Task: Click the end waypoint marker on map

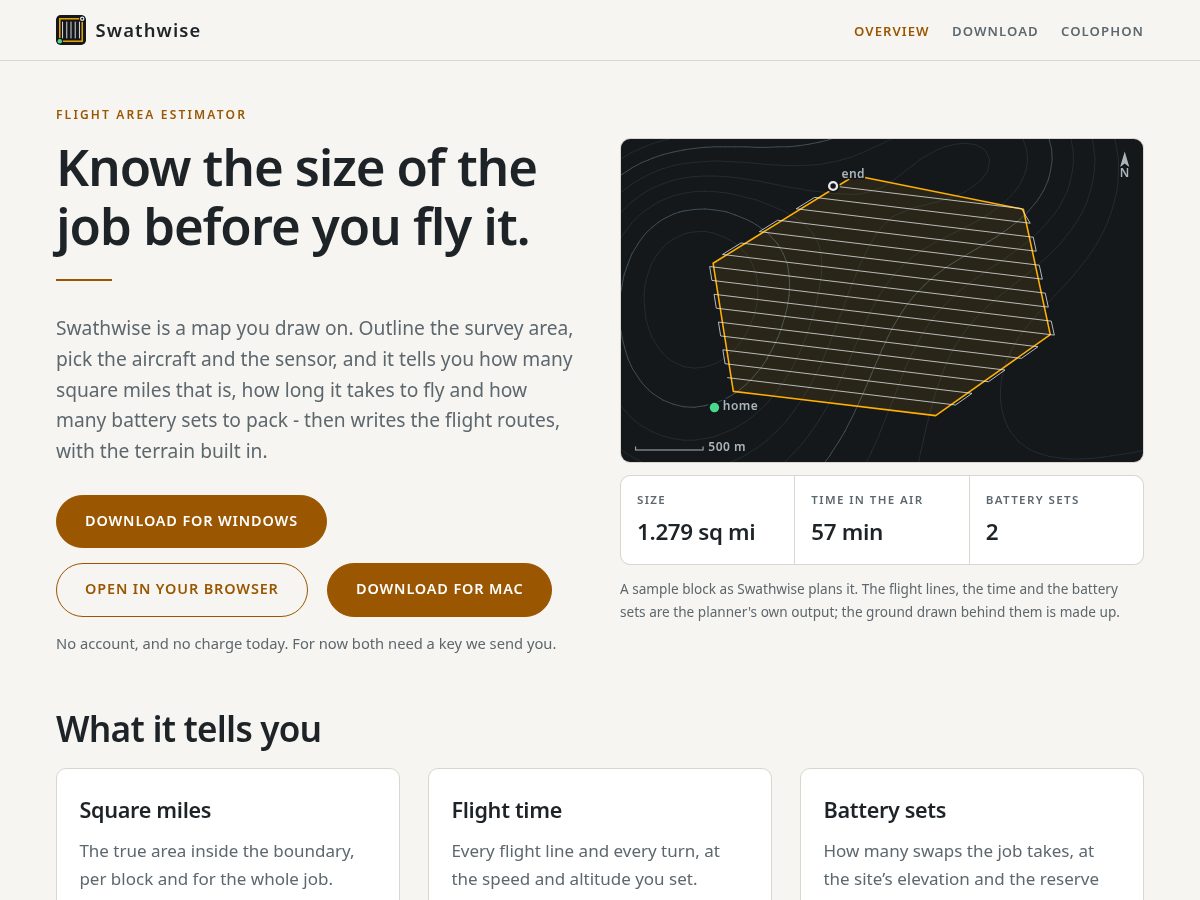Action: tap(833, 186)
